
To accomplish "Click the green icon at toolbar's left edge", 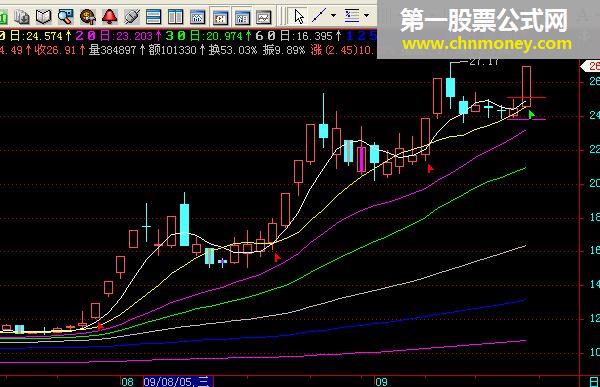I will (x=4, y=17).
